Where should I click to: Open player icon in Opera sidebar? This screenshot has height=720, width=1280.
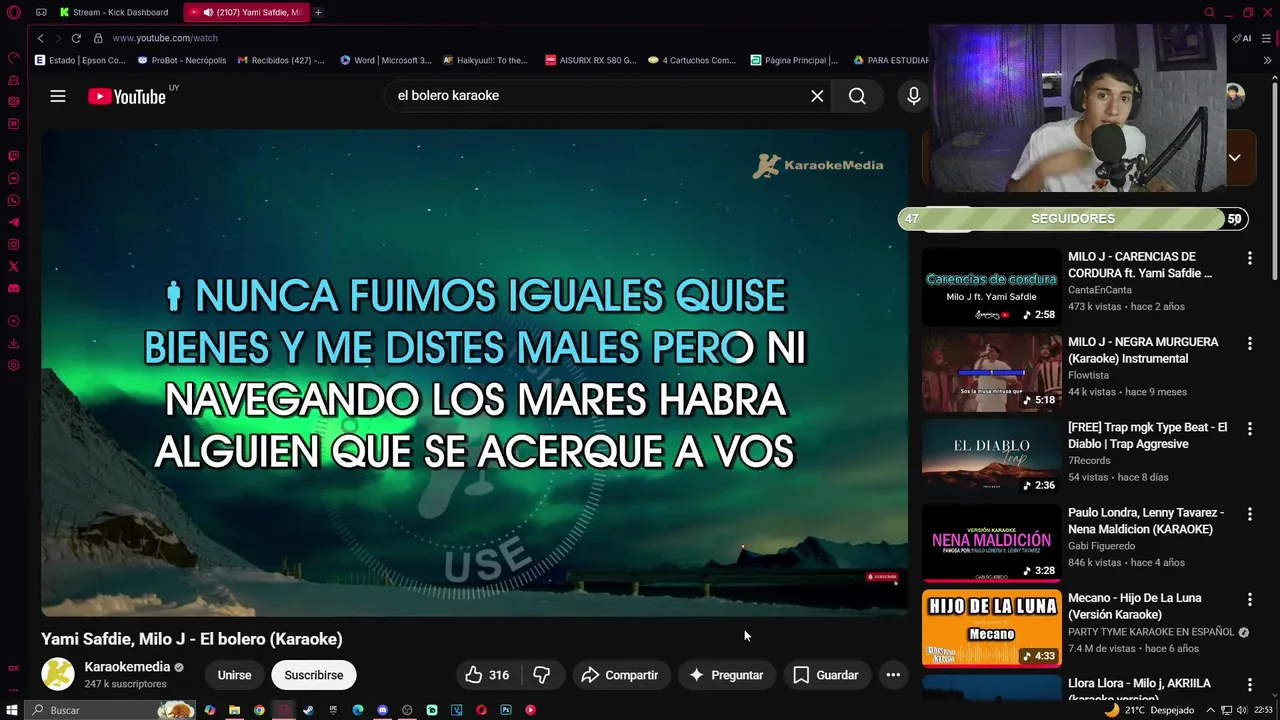(14, 321)
